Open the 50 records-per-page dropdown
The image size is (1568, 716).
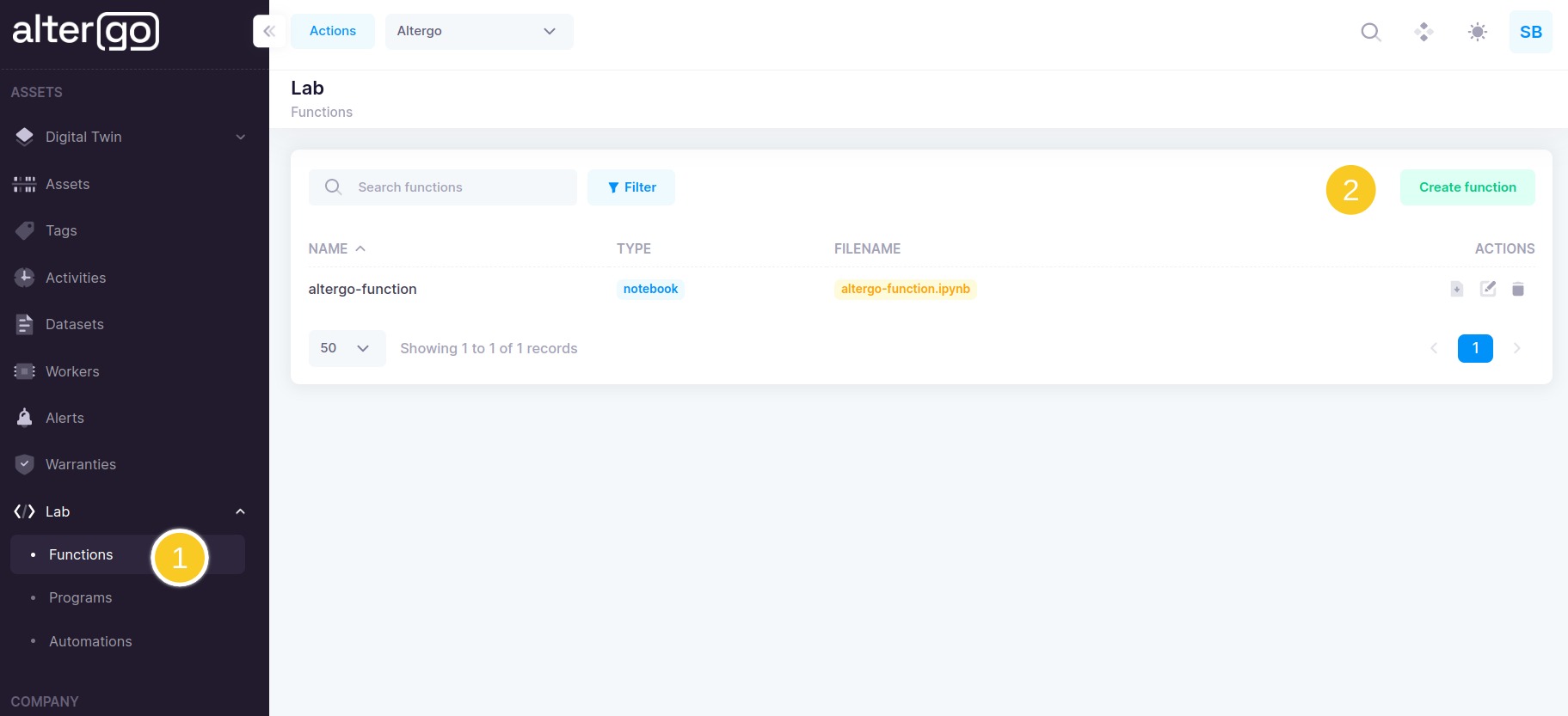click(x=346, y=348)
